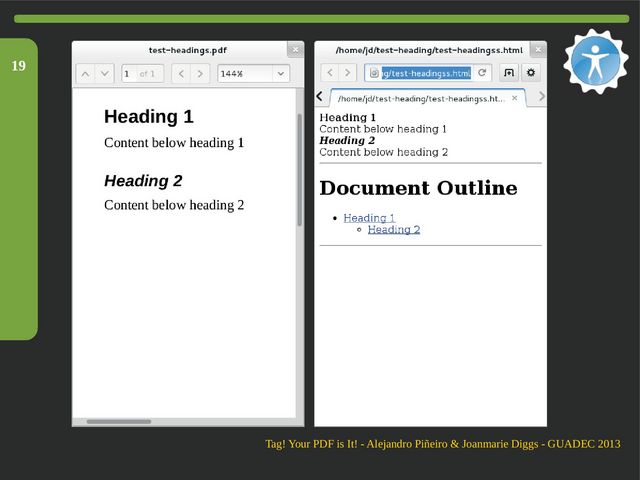Follow the Heading 1 outline link
This screenshot has height=480, width=640.
[369, 218]
